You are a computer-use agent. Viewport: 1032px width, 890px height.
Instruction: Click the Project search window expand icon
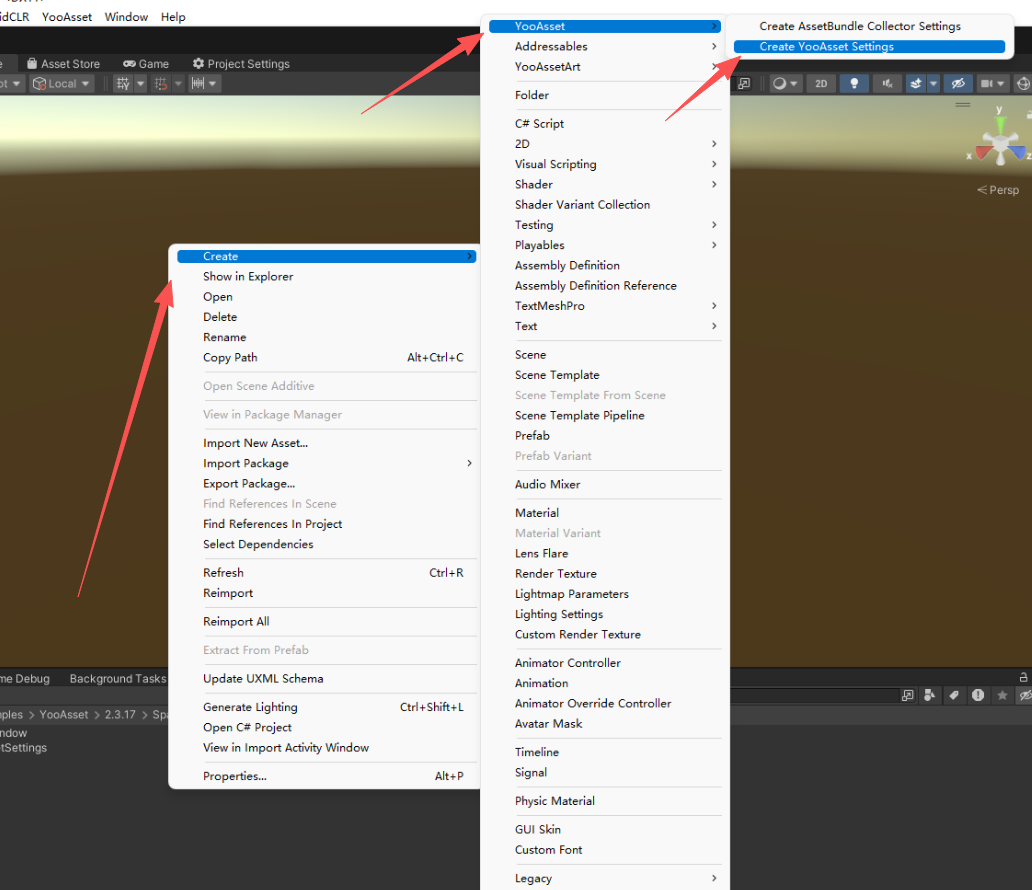click(908, 695)
